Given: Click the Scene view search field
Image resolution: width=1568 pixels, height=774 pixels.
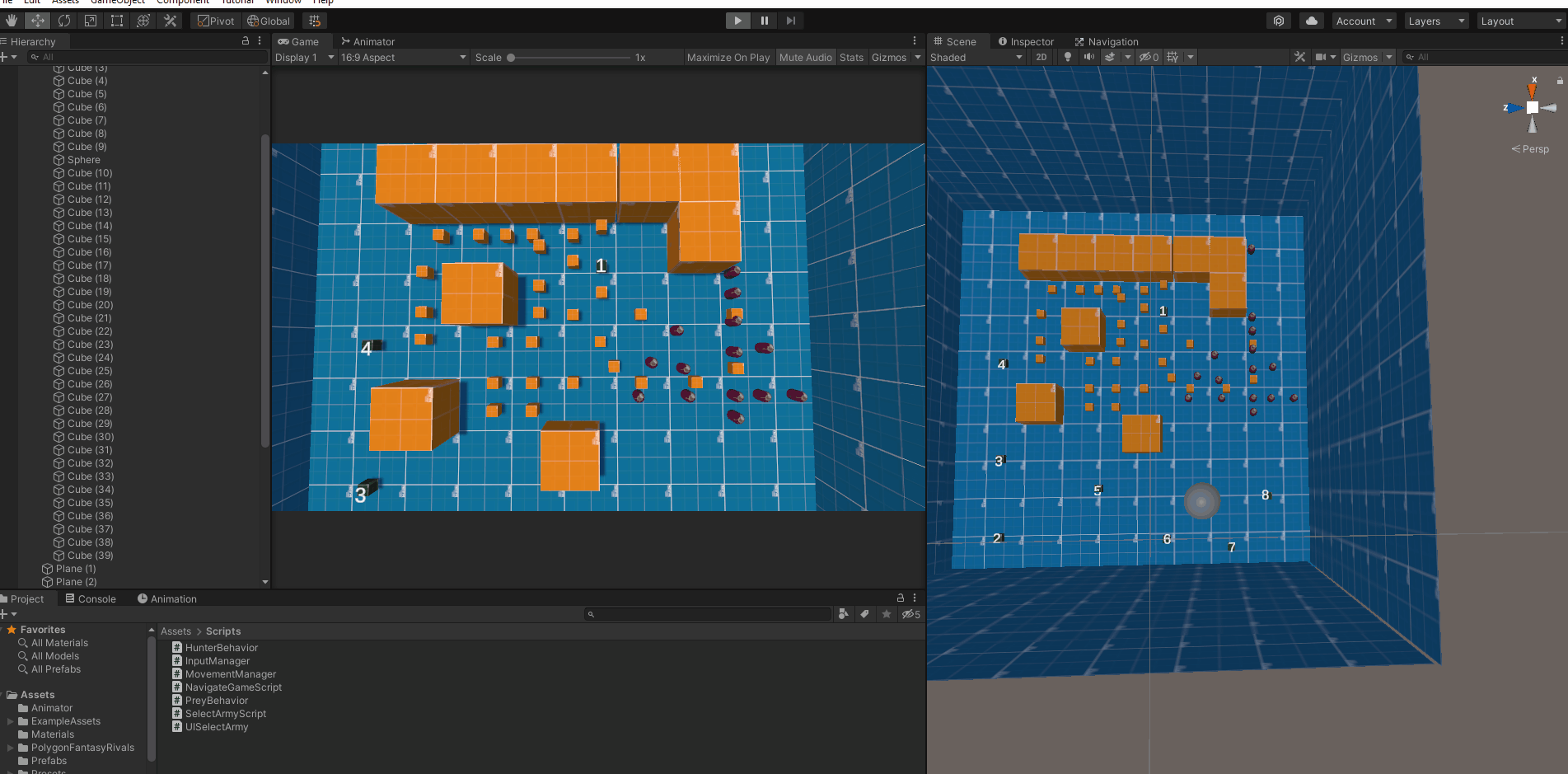Looking at the screenshot, I should (1484, 57).
